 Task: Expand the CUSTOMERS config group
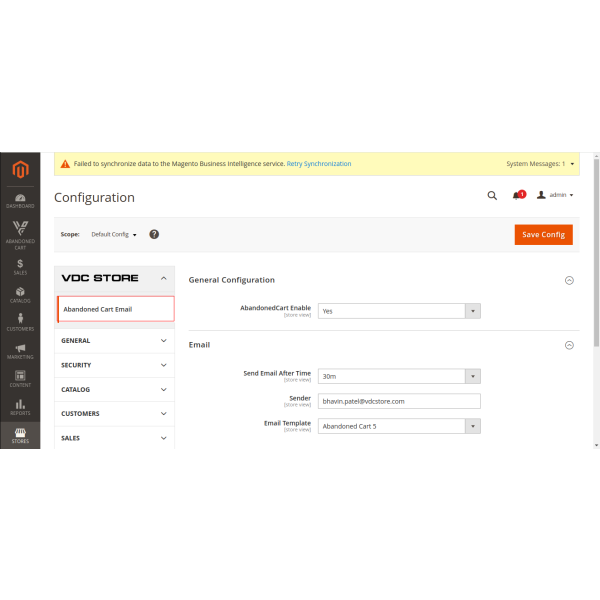[114, 414]
